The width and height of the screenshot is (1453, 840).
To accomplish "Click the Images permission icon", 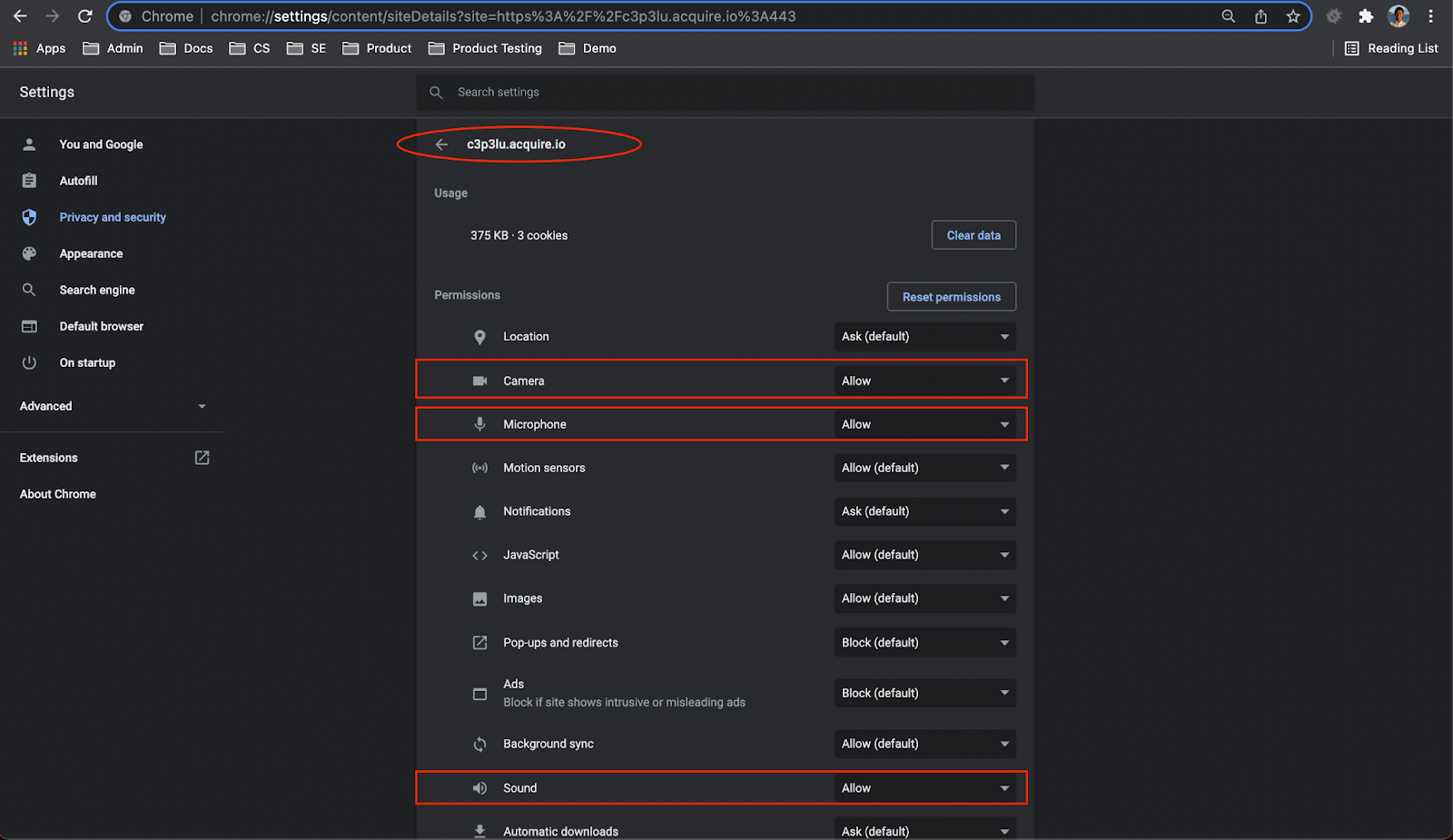I will (479, 598).
